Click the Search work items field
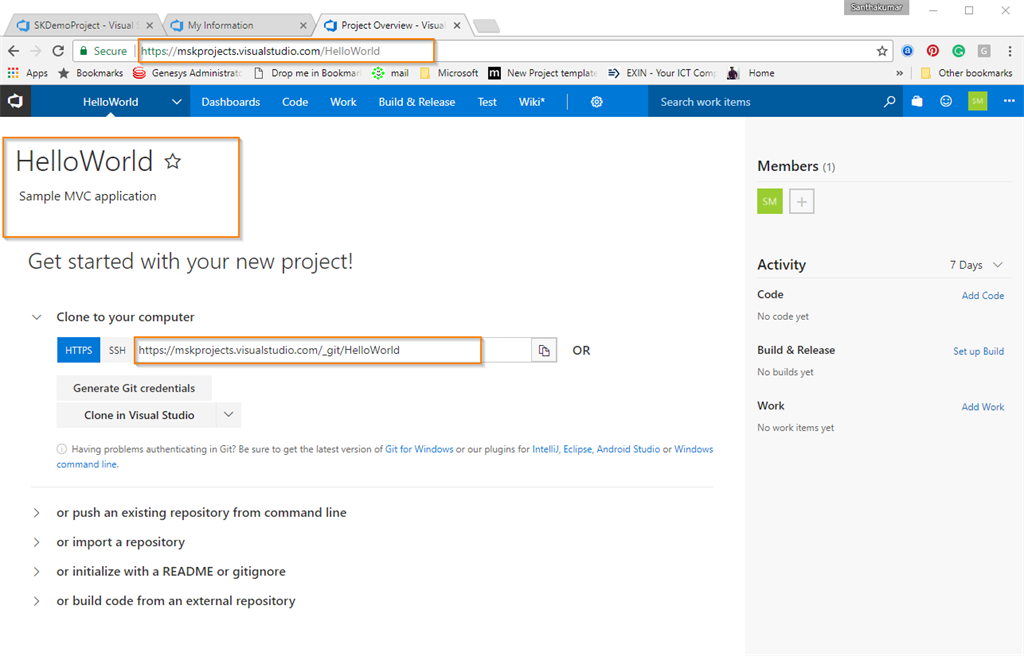This screenshot has height=656, width=1024. pos(764,102)
